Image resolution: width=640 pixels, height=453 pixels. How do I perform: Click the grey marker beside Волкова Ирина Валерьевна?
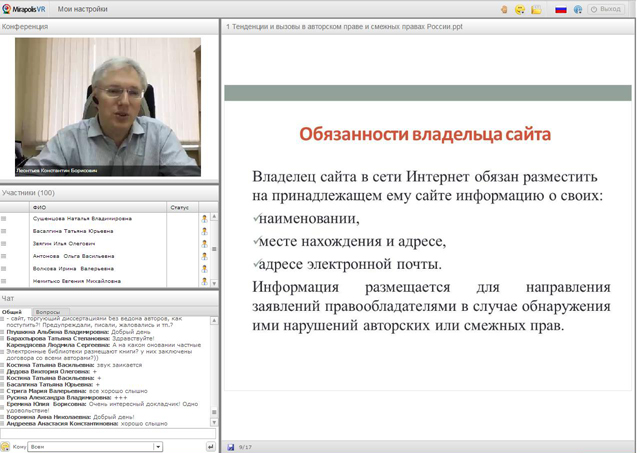click(4, 269)
